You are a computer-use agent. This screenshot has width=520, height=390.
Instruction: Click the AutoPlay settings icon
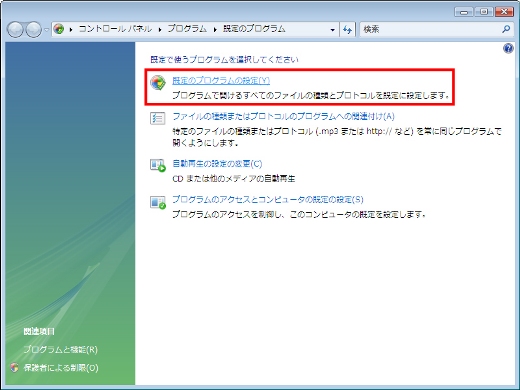pos(158,165)
